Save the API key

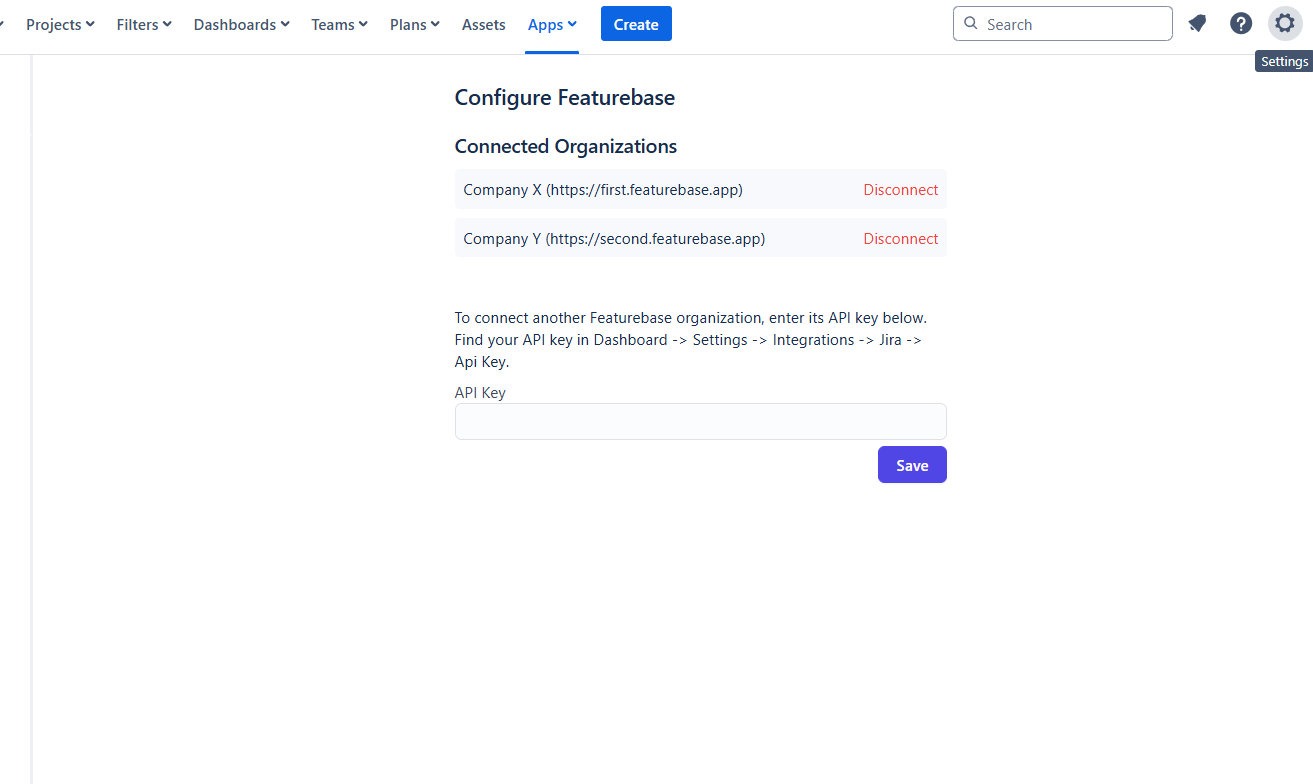tap(912, 465)
